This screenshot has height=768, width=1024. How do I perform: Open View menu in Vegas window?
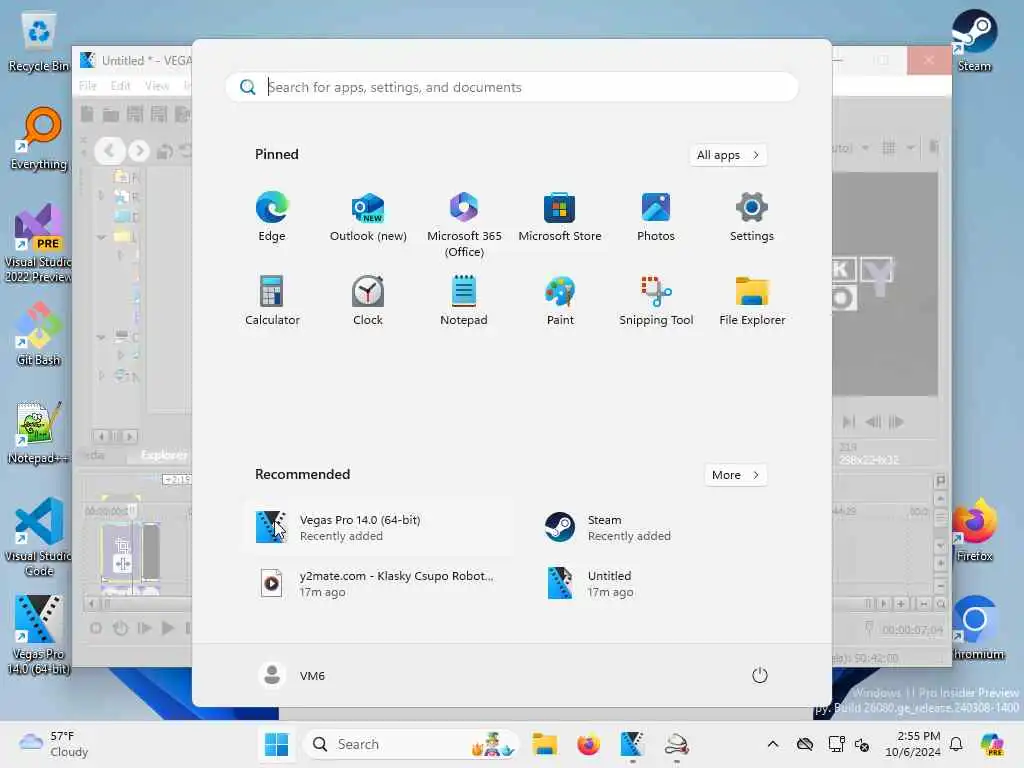157,86
